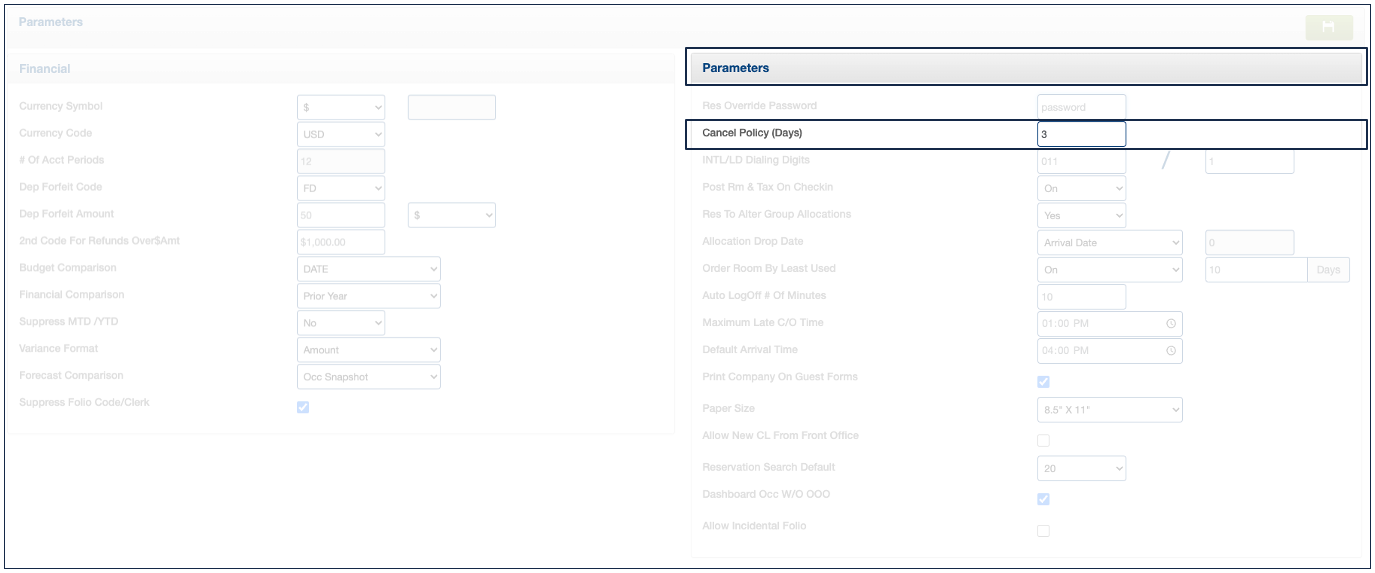Toggle Print Company On Guest Forms checkbox
This screenshot has height=573, width=1375.
click(1043, 382)
